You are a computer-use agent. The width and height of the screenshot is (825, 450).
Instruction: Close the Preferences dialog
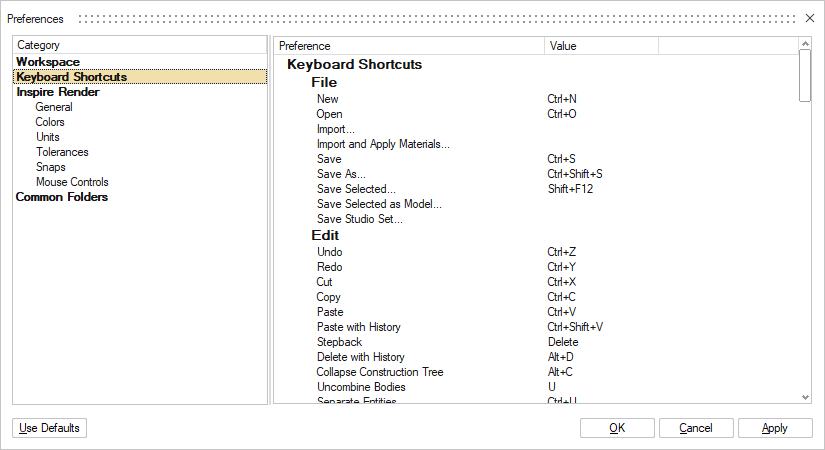[x=810, y=18]
